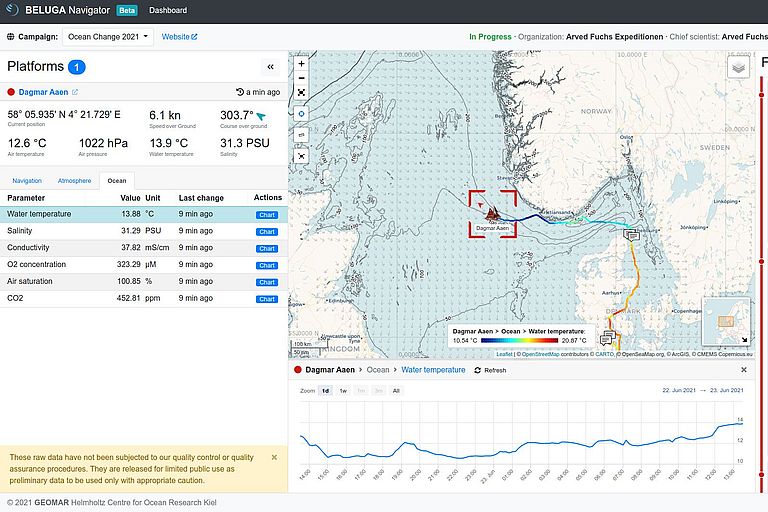This screenshot has height=512, width=768.
Task: Click the overview minimap thumbnail
Action: coord(726,320)
